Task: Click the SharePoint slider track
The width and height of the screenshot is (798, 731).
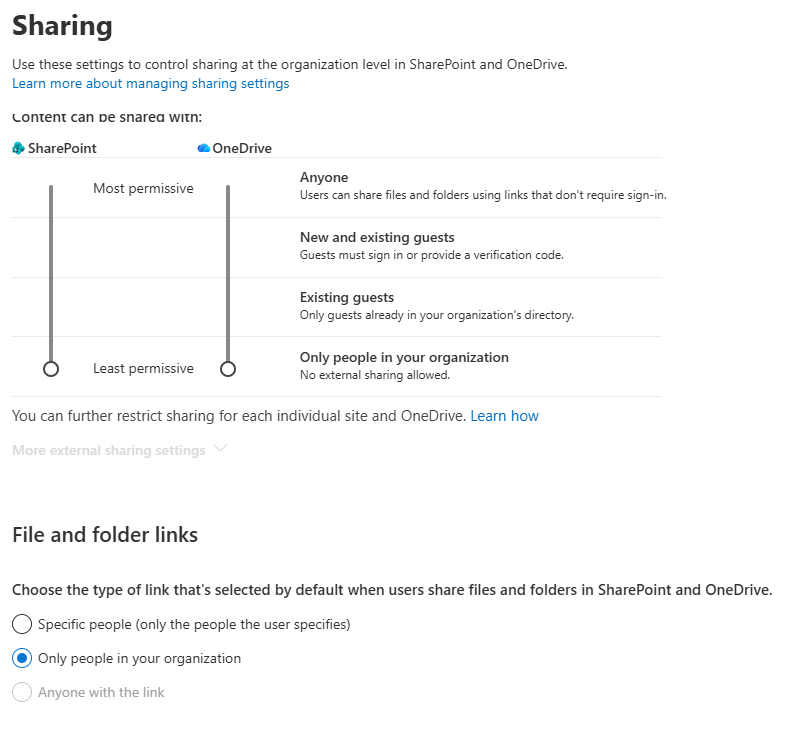Action: 51,270
